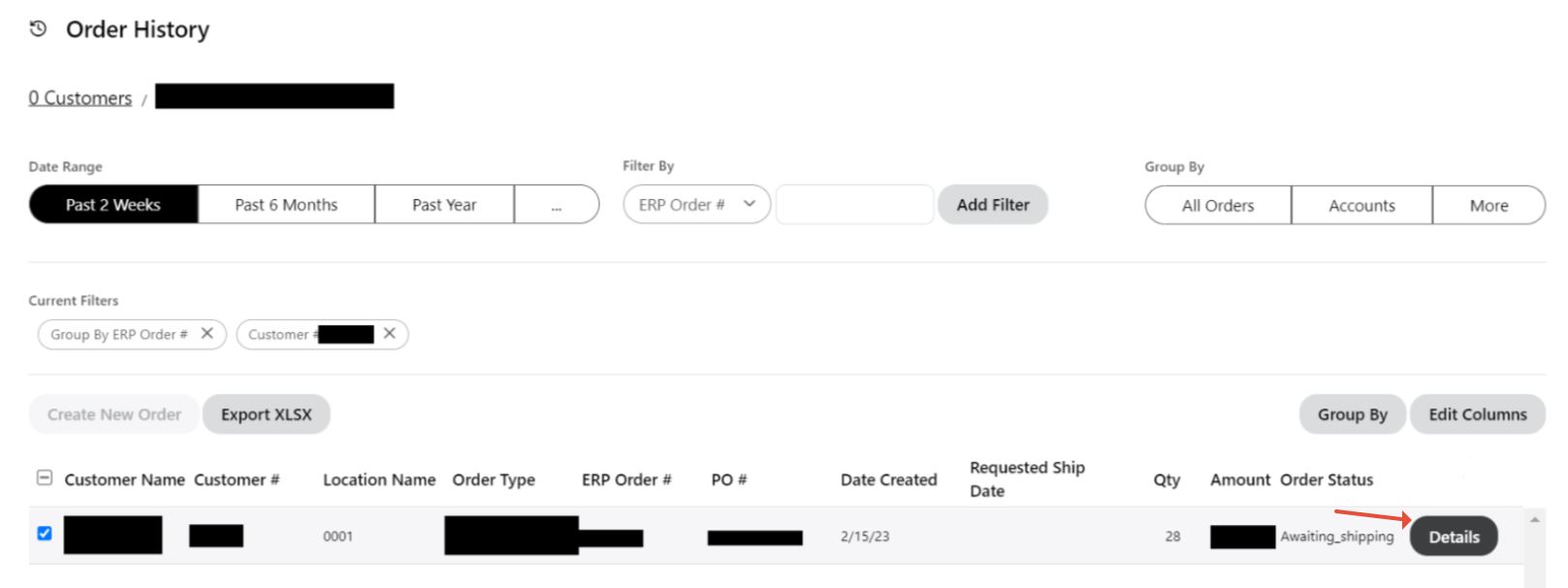Choose the Past Year date range
The width and height of the screenshot is (1568, 588).
(x=444, y=205)
